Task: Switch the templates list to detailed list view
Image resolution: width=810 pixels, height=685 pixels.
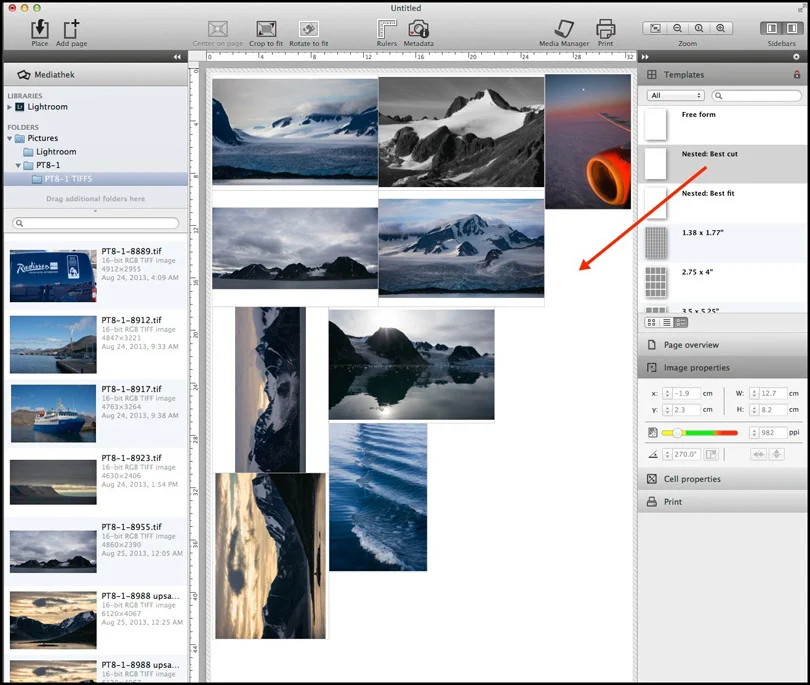Action: [681, 322]
